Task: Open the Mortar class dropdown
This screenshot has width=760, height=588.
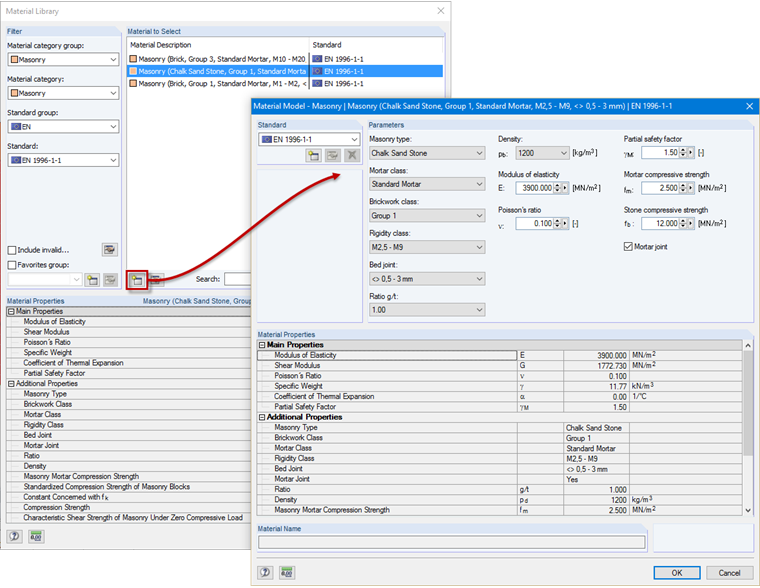Action: pyautogui.click(x=427, y=184)
